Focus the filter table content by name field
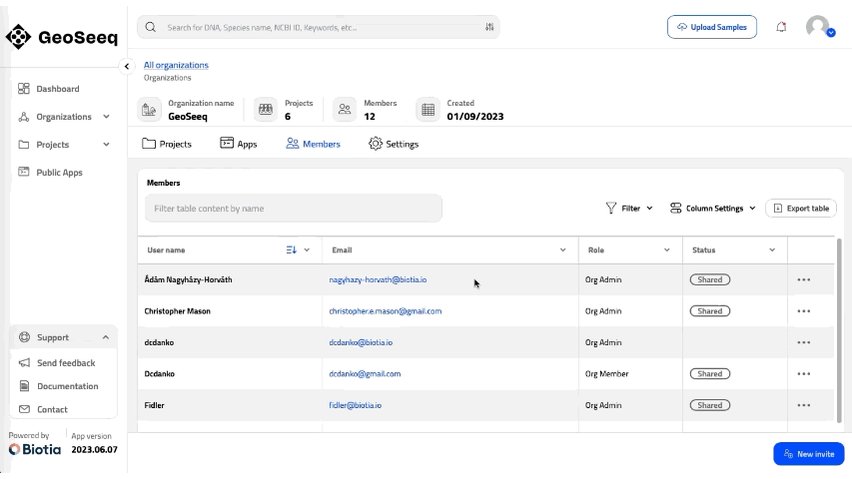The width and height of the screenshot is (852, 479). click(x=293, y=209)
